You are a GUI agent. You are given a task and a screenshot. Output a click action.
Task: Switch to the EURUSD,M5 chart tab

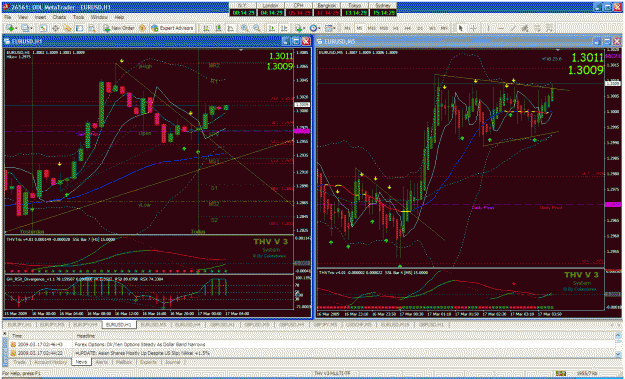pos(153,325)
